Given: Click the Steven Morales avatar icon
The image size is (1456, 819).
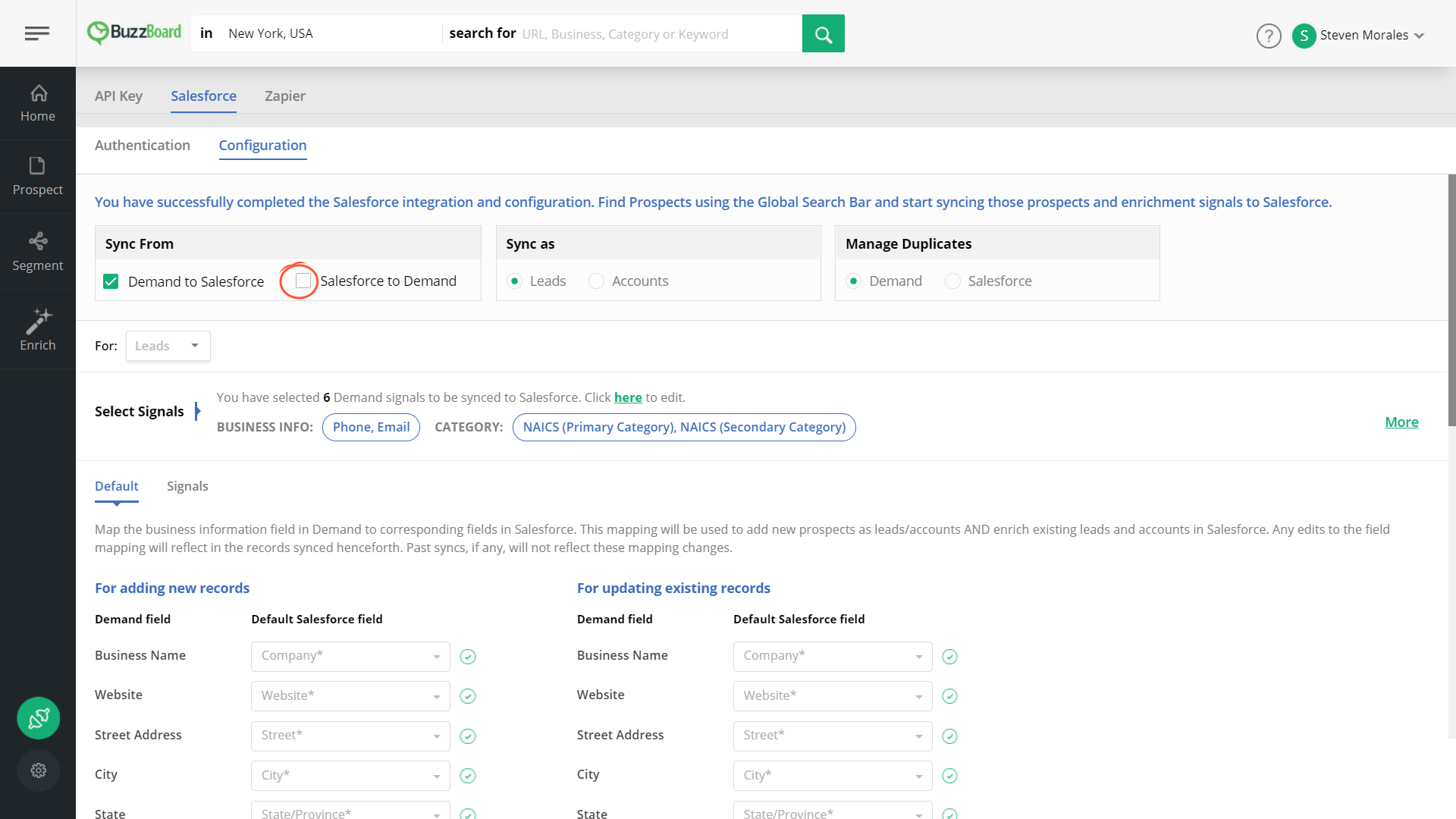Looking at the screenshot, I should click(x=1304, y=36).
